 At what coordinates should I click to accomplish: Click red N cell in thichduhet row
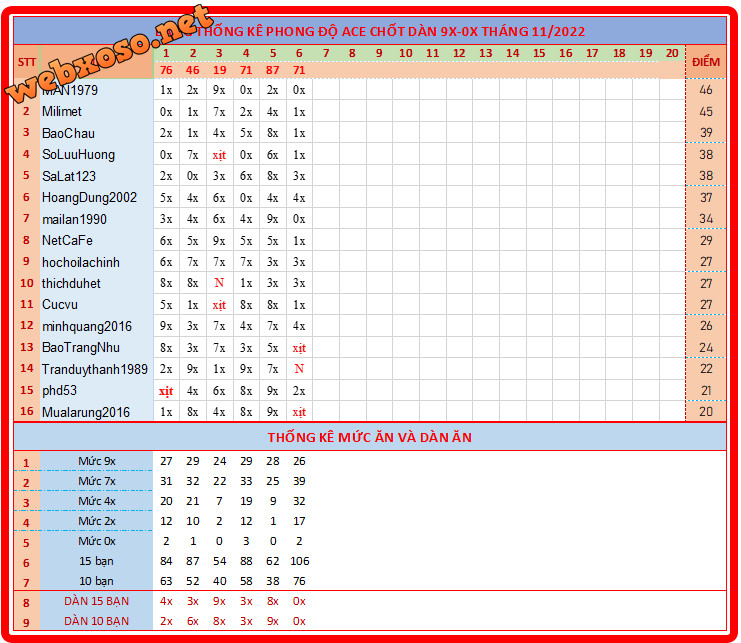[x=219, y=283]
